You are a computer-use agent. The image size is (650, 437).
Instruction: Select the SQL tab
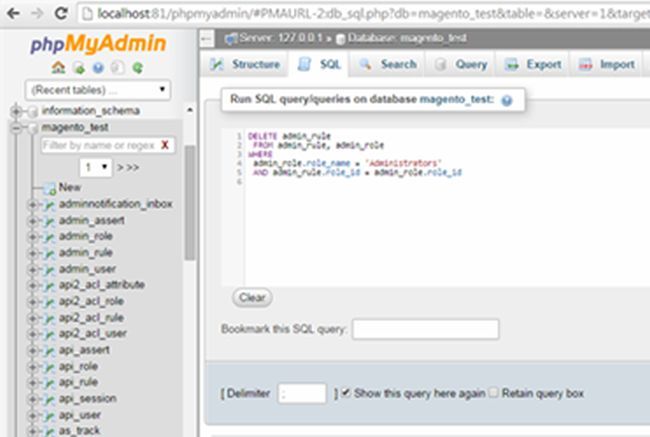[x=319, y=64]
